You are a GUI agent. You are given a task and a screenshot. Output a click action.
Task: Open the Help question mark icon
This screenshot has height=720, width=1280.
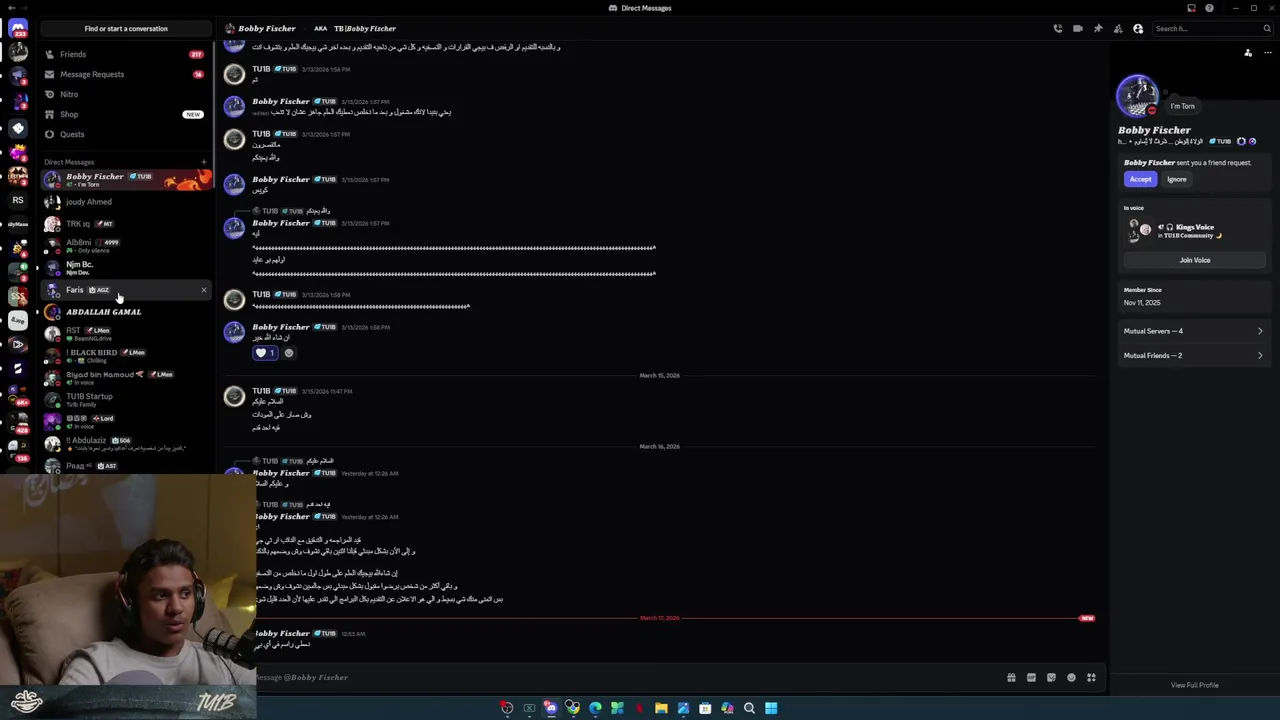(x=1209, y=8)
